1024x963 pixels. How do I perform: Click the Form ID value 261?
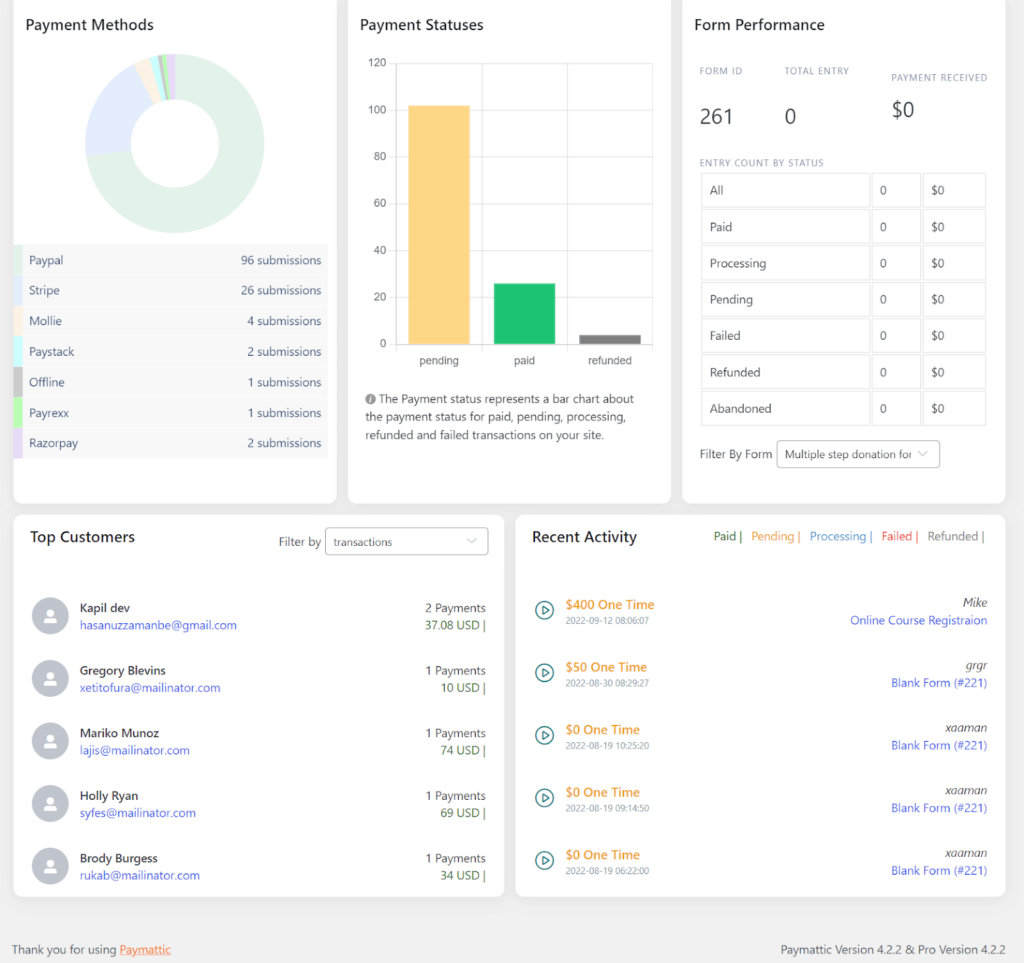(716, 117)
